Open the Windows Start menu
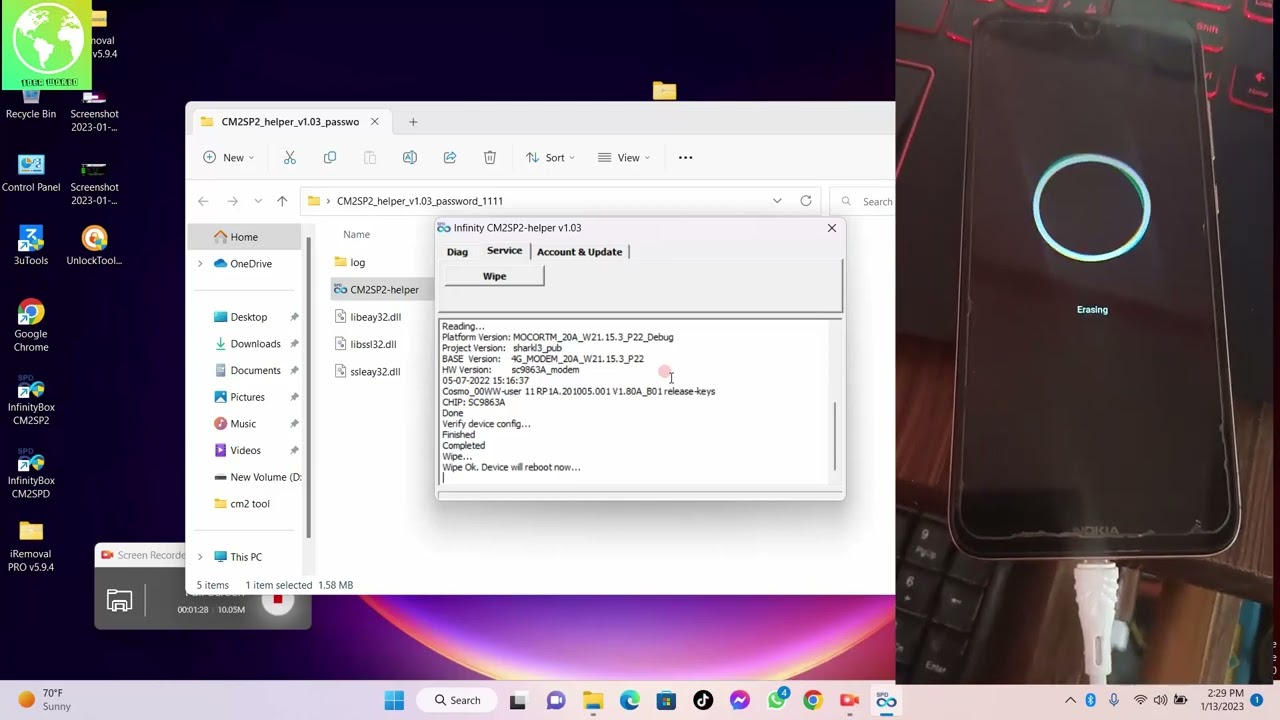This screenshot has height=720, width=1280. (x=395, y=701)
